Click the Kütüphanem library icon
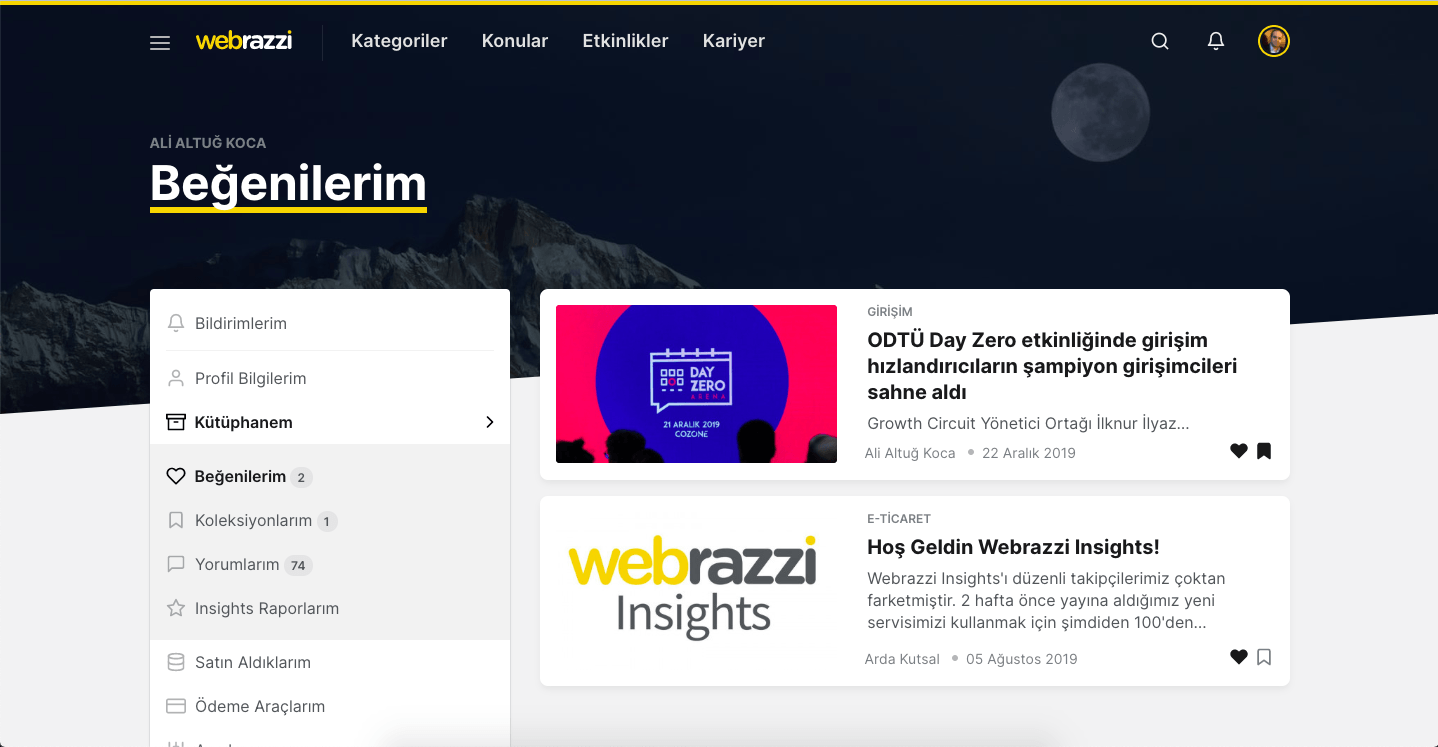 (x=176, y=422)
